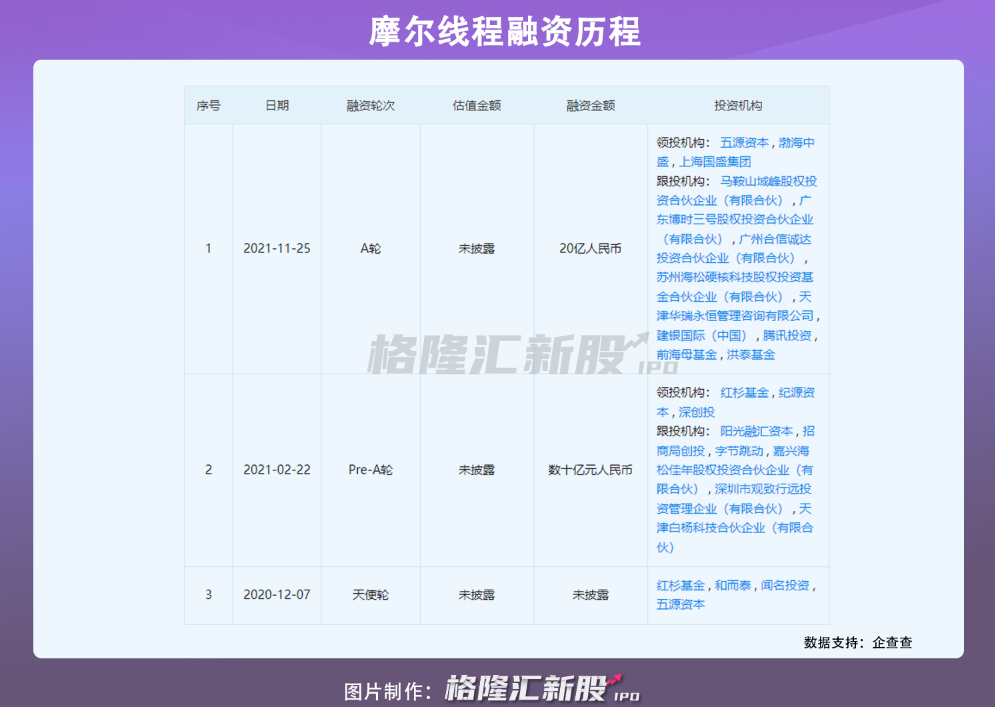Open 五源资本 in the 天使轮 row
The width and height of the screenshot is (995, 707).
[x=680, y=604]
